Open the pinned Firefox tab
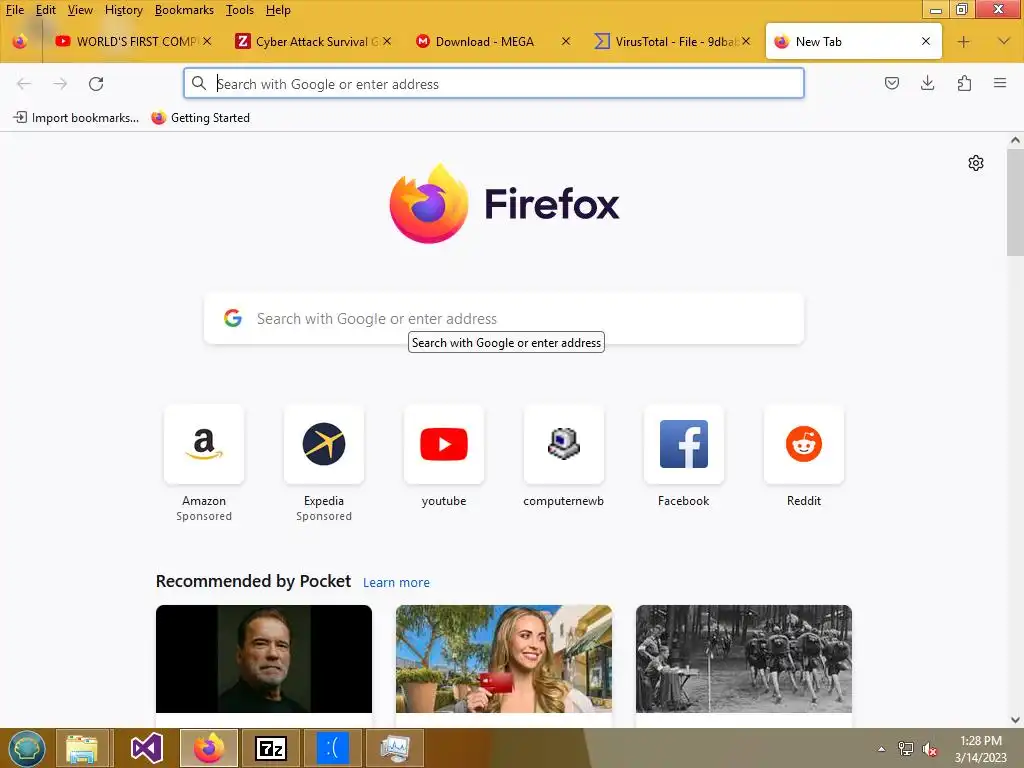 (20, 42)
